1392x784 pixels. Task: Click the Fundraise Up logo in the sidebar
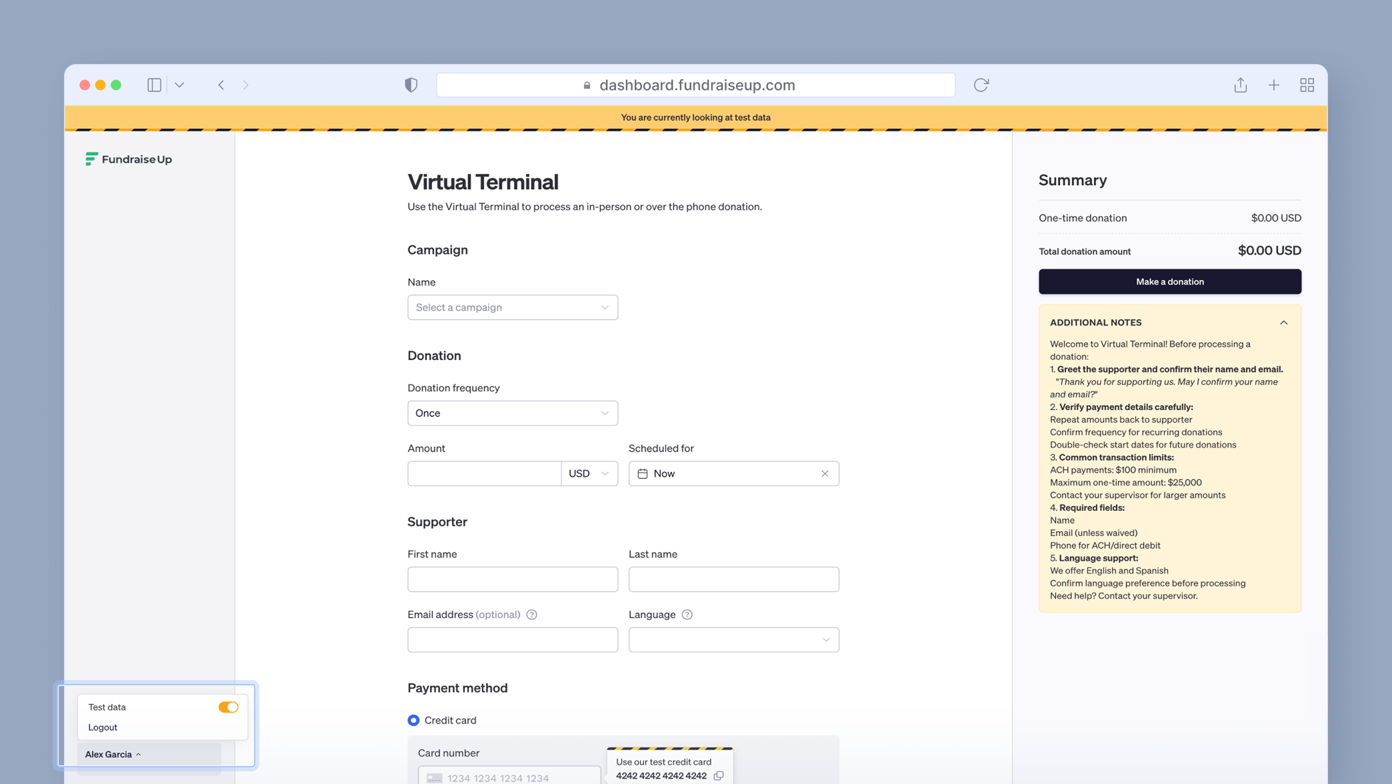click(128, 159)
